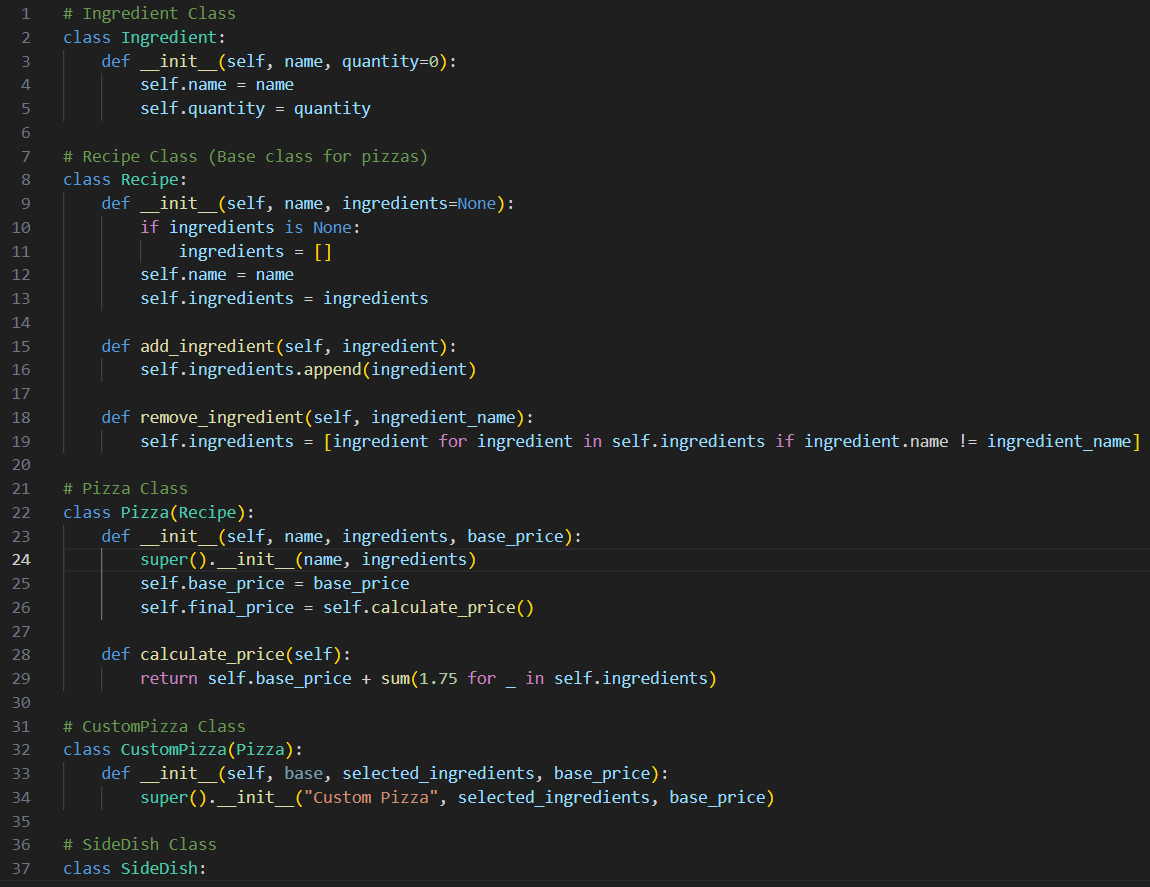The height and width of the screenshot is (887, 1150).
Task: Click 'selected_ingredients' parameter on line 33
Action: pos(438,773)
